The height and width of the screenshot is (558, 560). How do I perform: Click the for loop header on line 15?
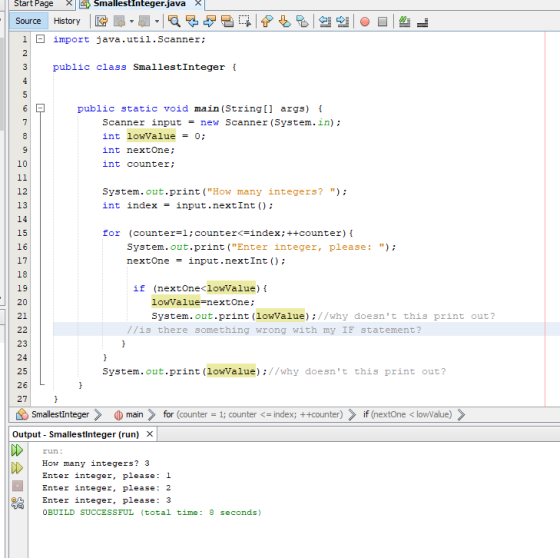[x=228, y=233]
